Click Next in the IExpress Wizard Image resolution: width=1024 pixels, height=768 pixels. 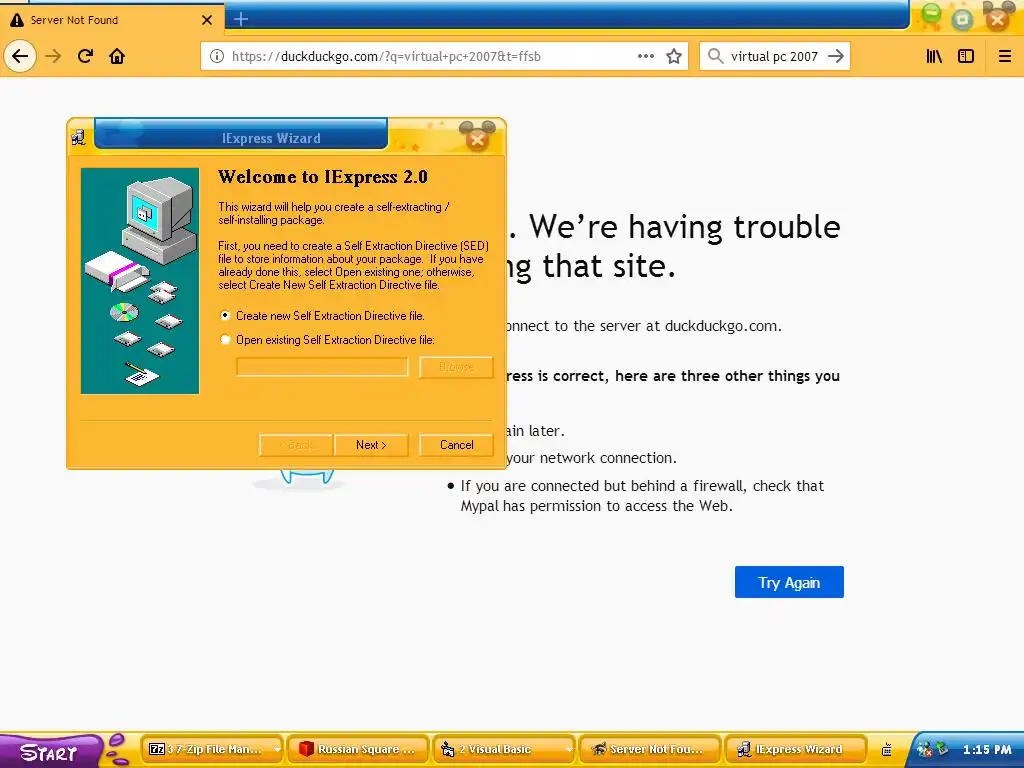click(371, 445)
